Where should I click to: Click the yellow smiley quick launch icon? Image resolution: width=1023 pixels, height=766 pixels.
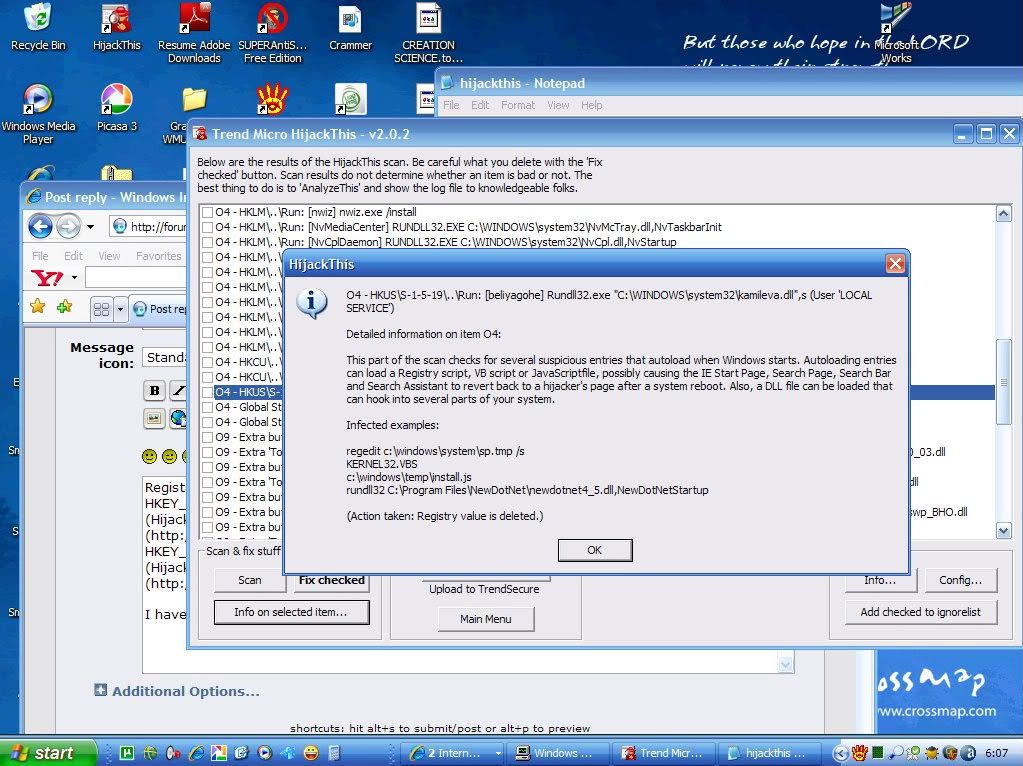311,753
